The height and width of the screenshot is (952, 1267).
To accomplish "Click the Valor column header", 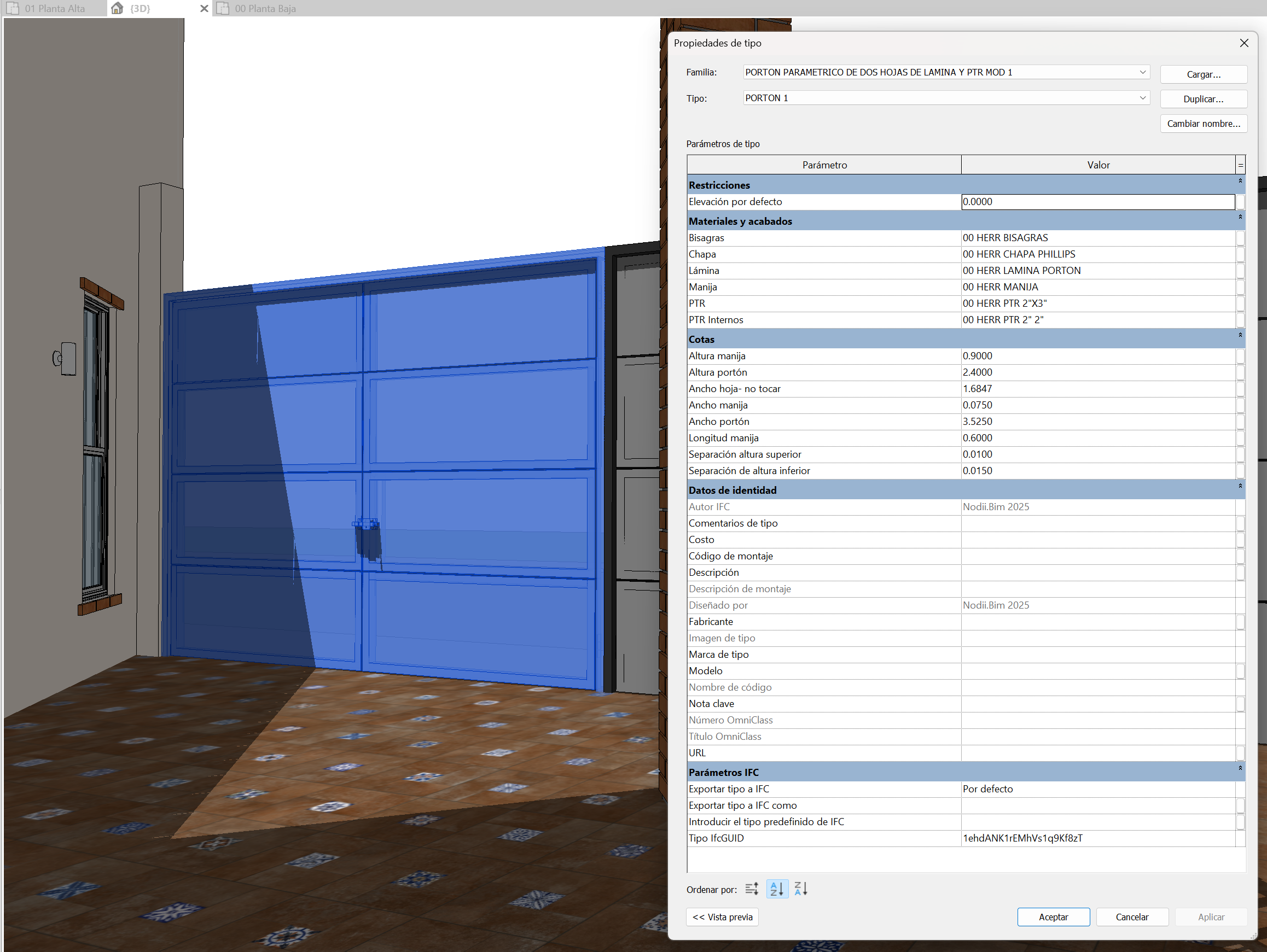I will (1098, 165).
